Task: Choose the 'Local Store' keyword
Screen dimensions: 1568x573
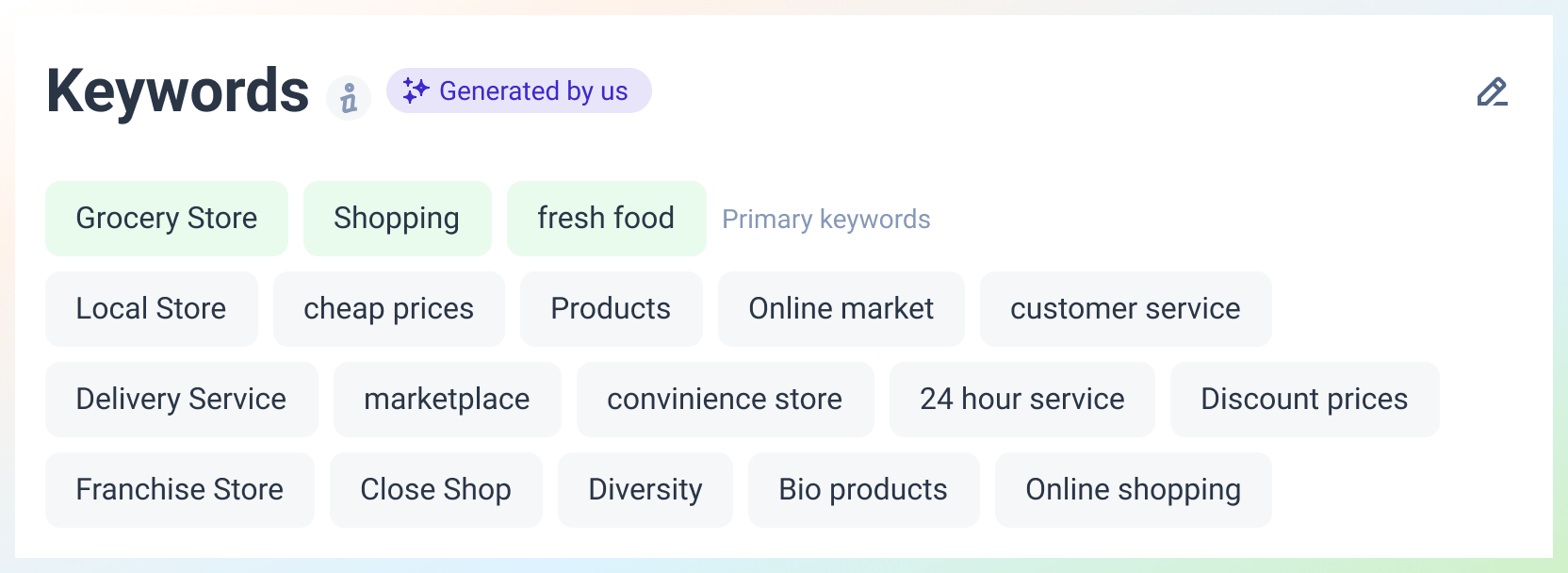Action: click(151, 309)
